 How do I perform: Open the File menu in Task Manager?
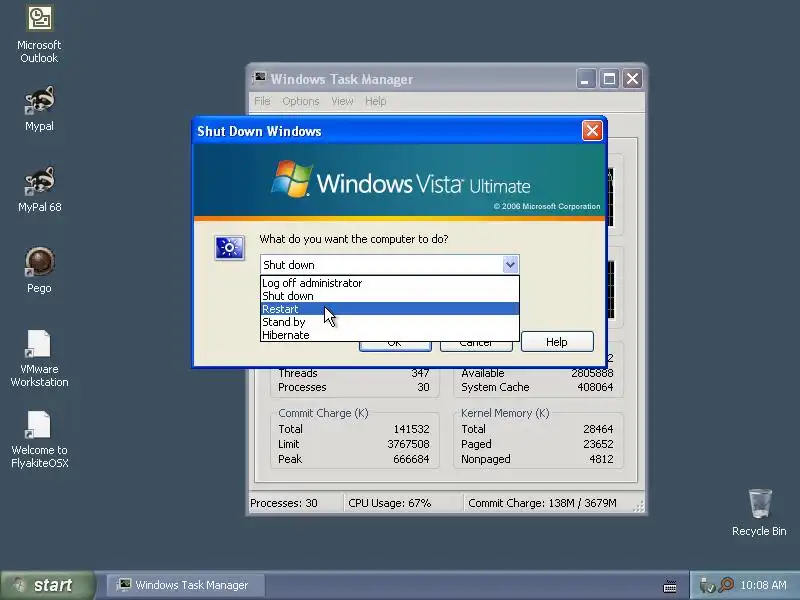click(x=262, y=101)
